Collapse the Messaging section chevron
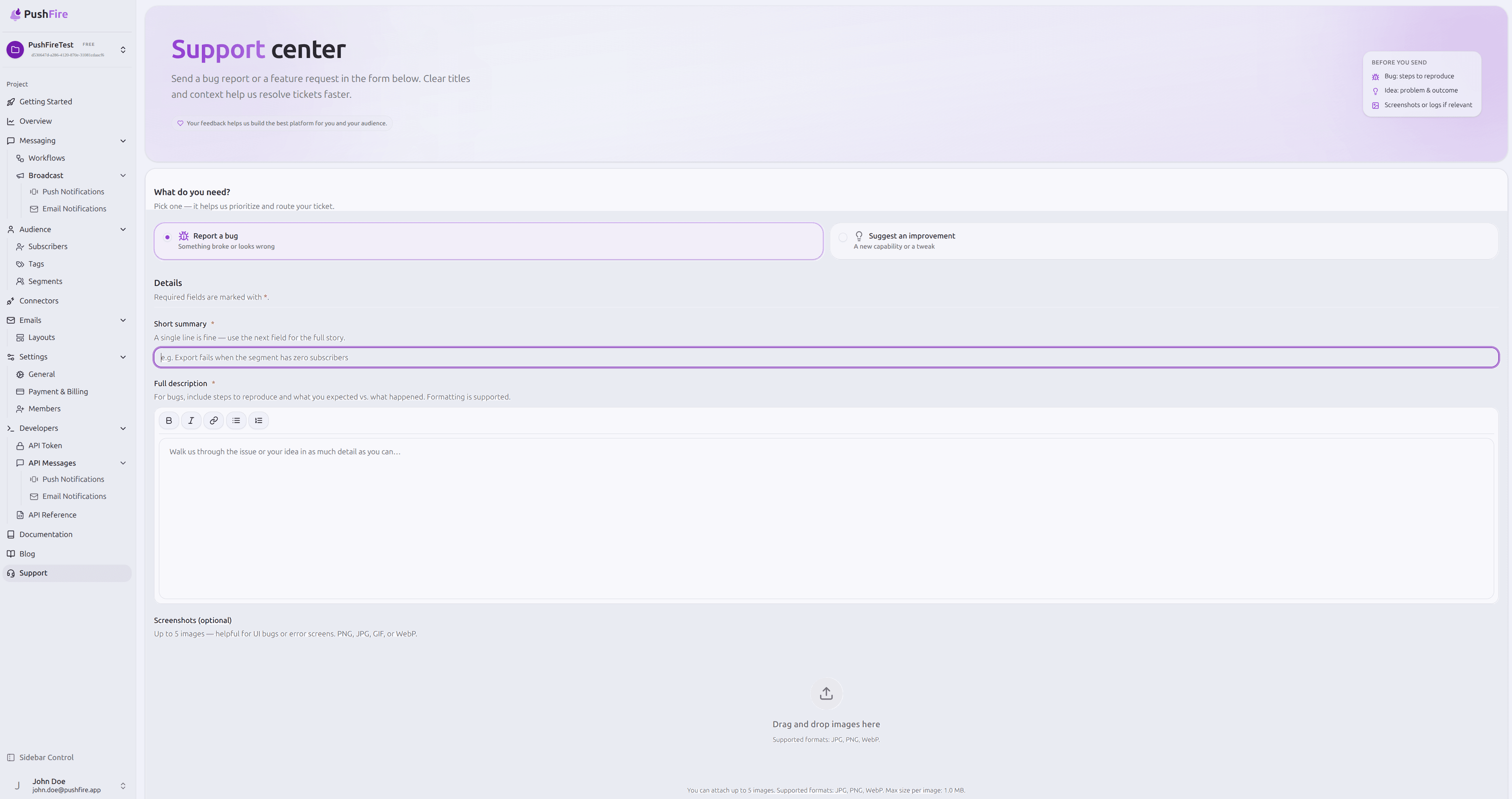This screenshot has height=799, width=1512. pyautogui.click(x=123, y=141)
